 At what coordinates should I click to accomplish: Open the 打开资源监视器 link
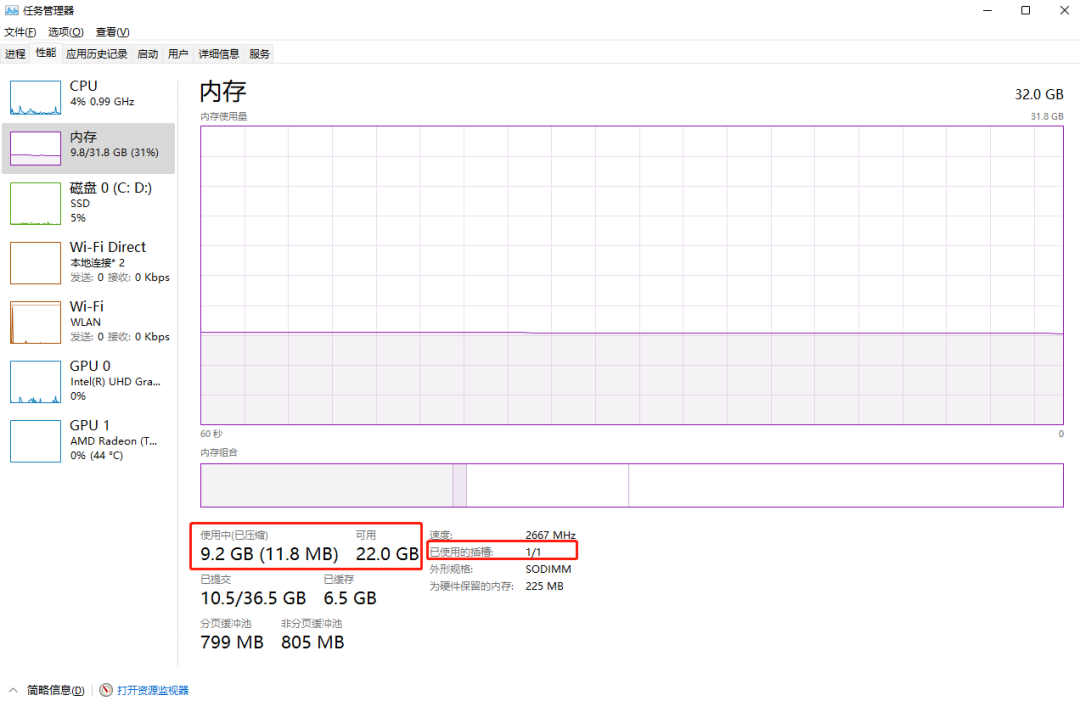153,690
